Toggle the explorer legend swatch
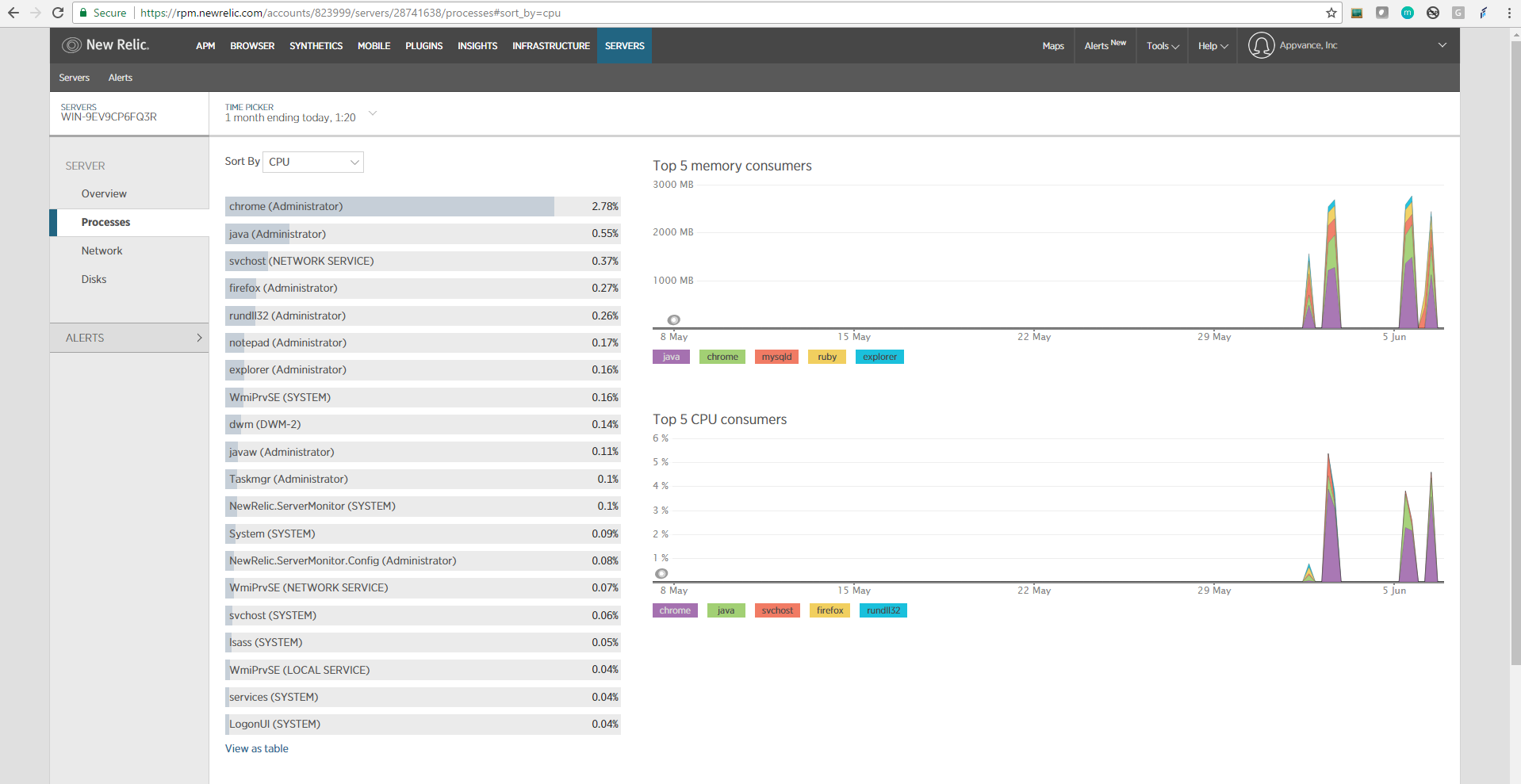The width and height of the screenshot is (1521, 784). [879, 357]
